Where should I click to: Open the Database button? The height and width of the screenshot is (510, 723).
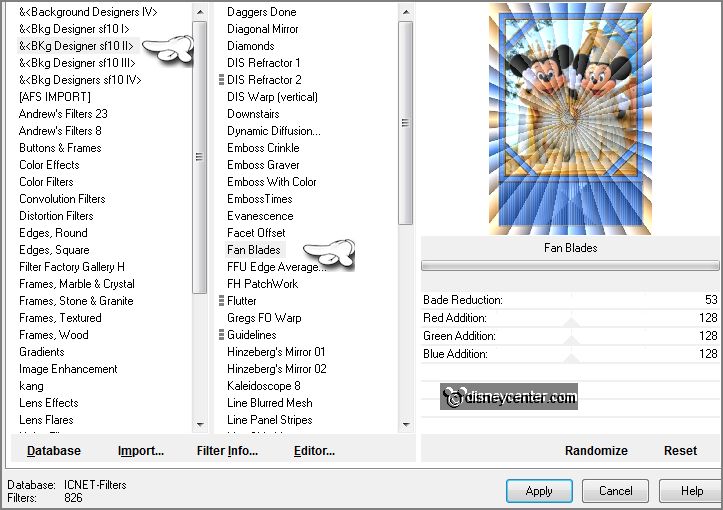[53, 451]
